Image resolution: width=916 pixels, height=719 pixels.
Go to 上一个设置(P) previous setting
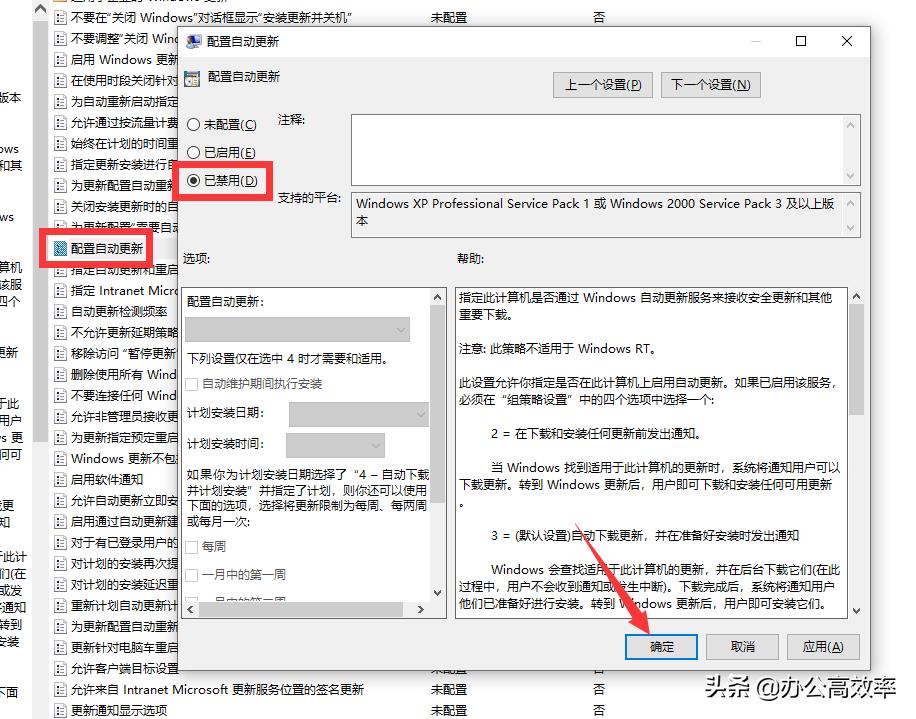coord(603,85)
